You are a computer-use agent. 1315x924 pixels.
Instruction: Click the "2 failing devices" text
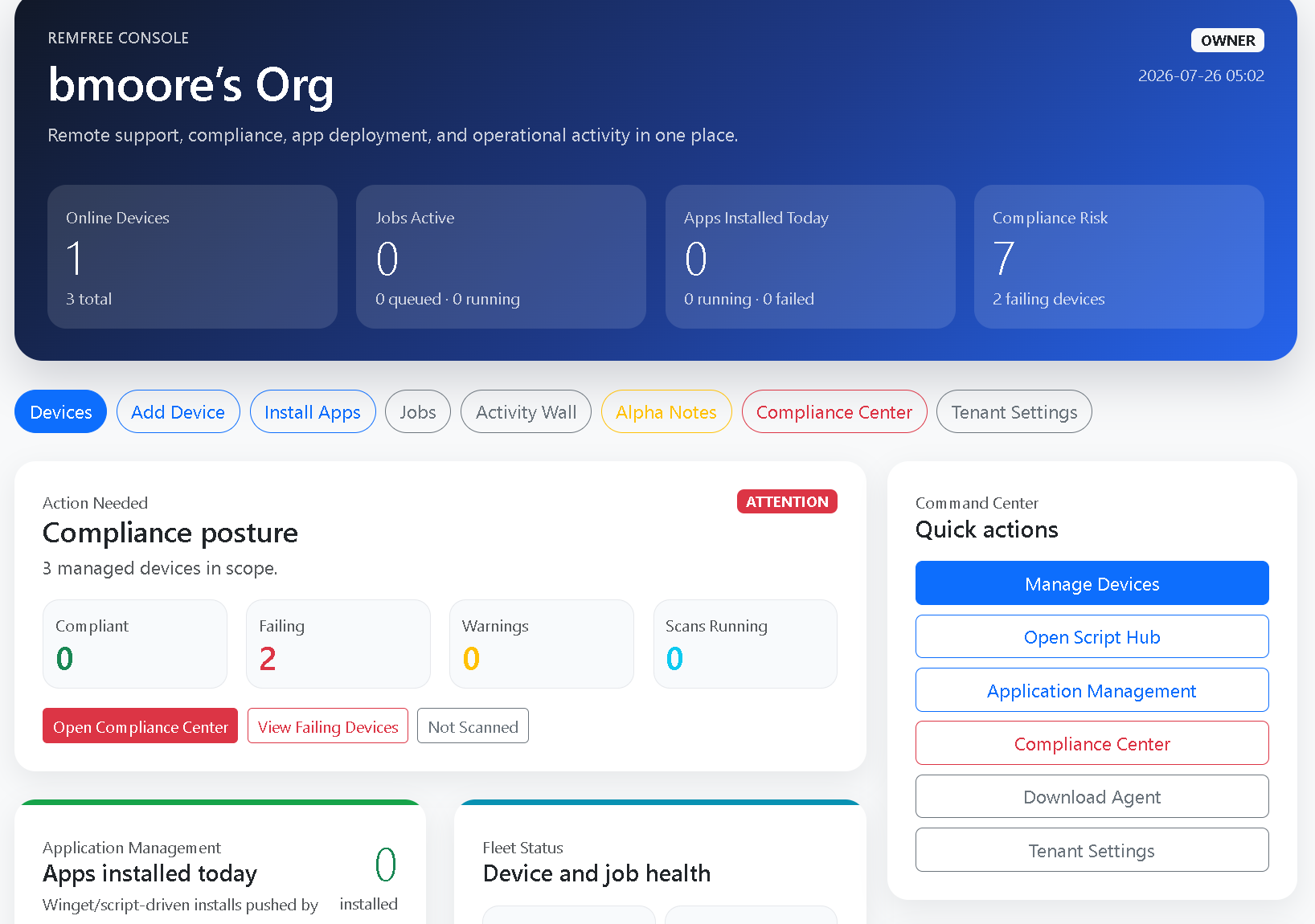click(1048, 299)
